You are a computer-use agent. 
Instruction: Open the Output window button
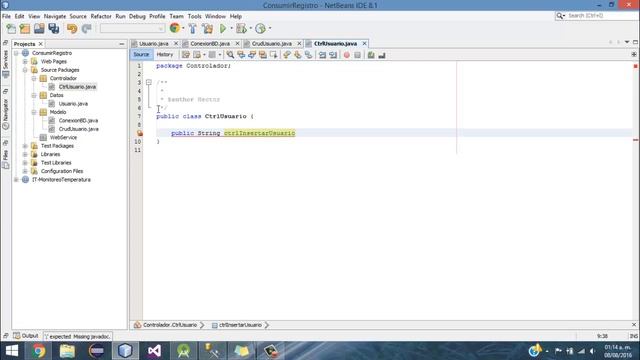[27, 336]
